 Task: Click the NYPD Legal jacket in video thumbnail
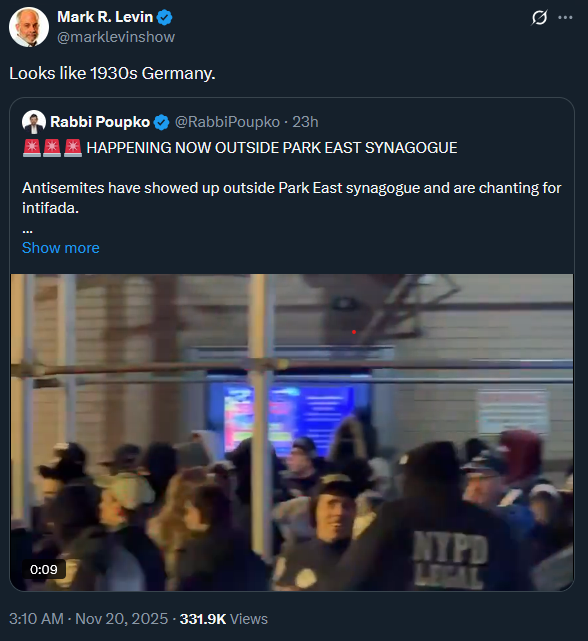[450, 558]
